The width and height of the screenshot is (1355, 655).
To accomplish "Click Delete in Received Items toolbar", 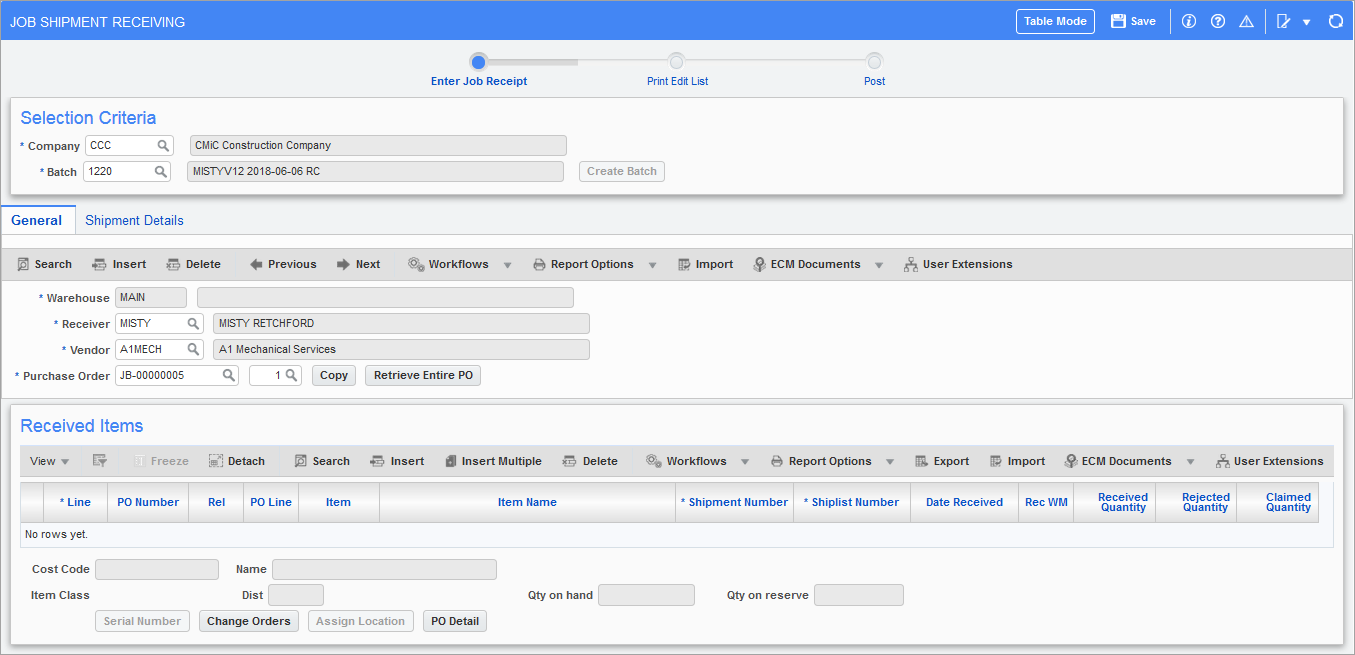I will click(590, 461).
